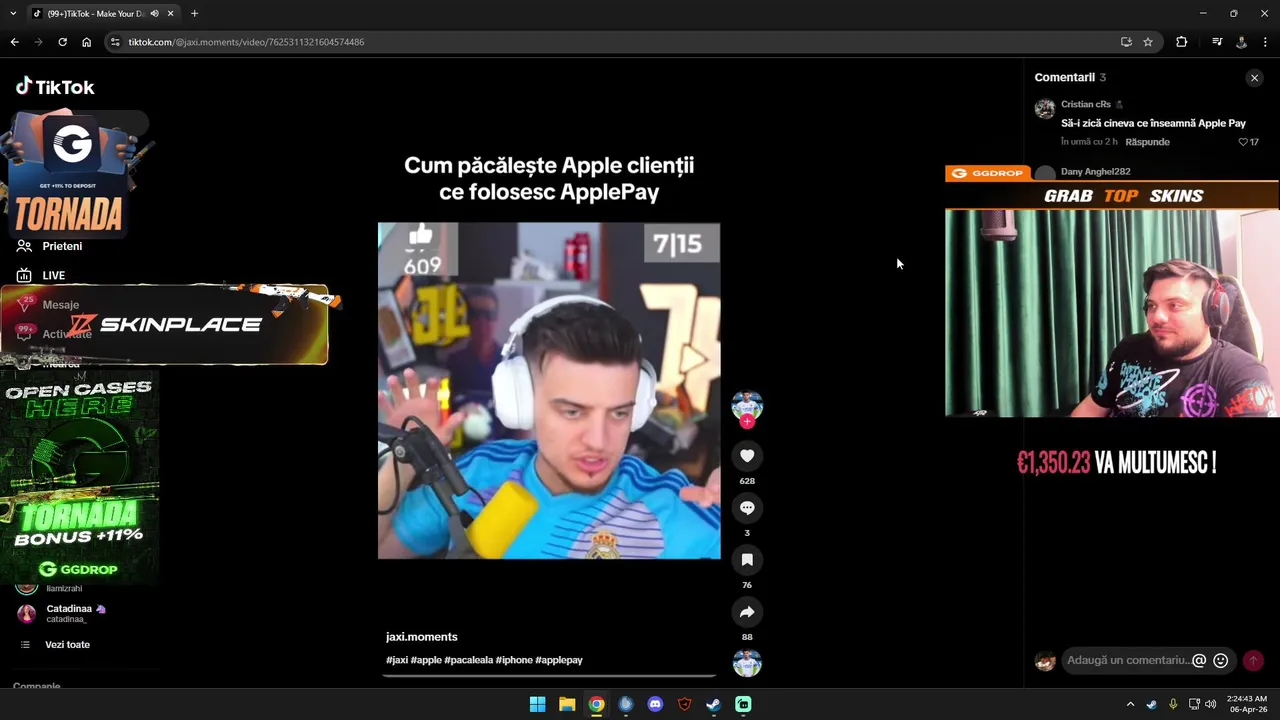This screenshot has height=720, width=1280.
Task: Click the taskbar clock and date
Action: click(1247, 704)
